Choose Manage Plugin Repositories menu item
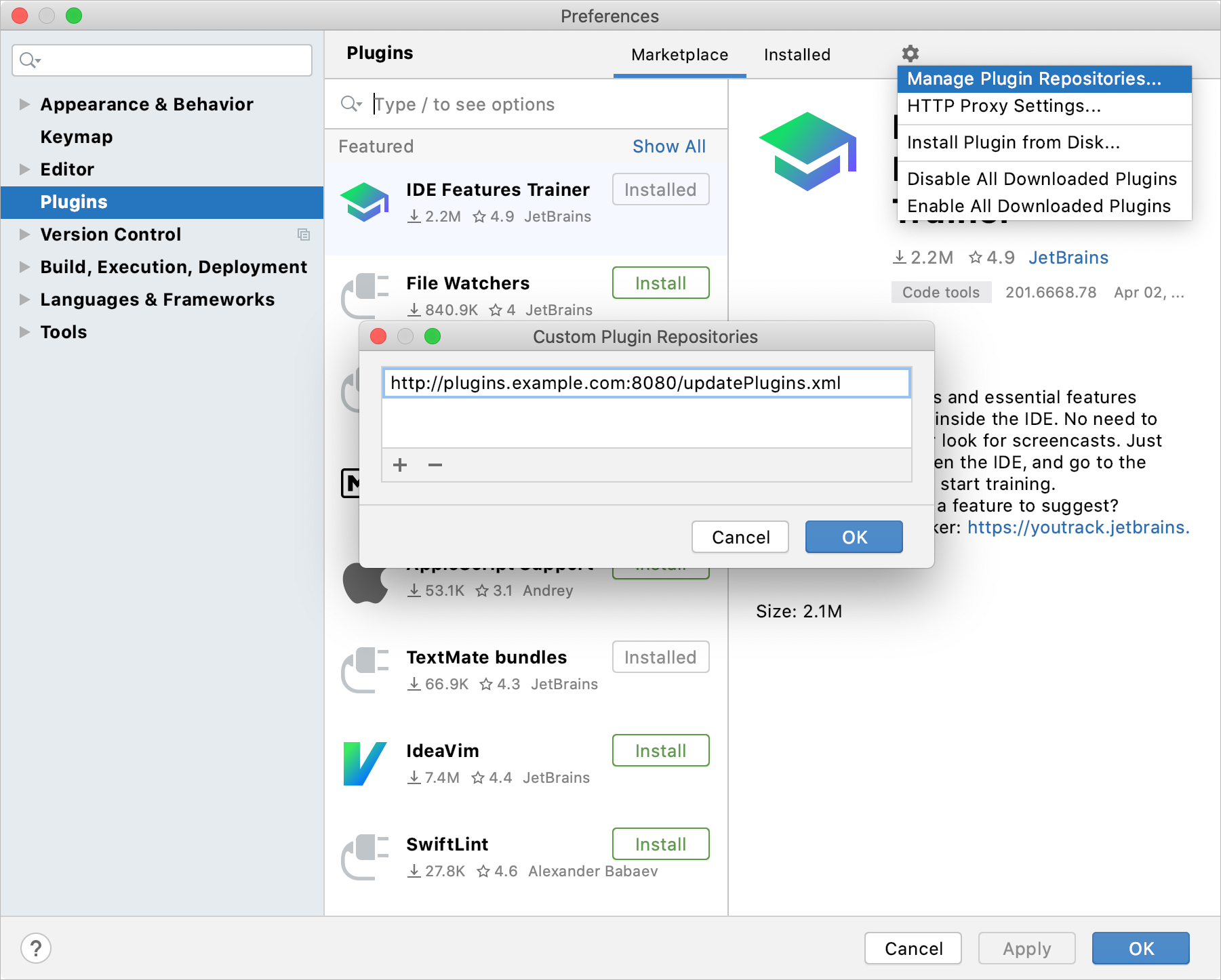1221x980 pixels. coord(1044,79)
